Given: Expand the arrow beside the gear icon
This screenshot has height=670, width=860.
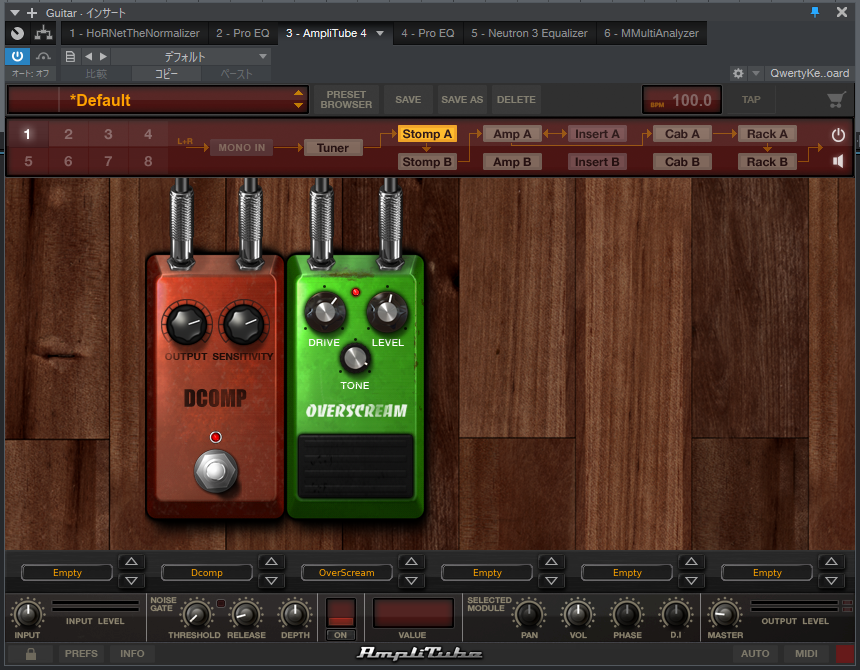Looking at the screenshot, I should coord(756,73).
